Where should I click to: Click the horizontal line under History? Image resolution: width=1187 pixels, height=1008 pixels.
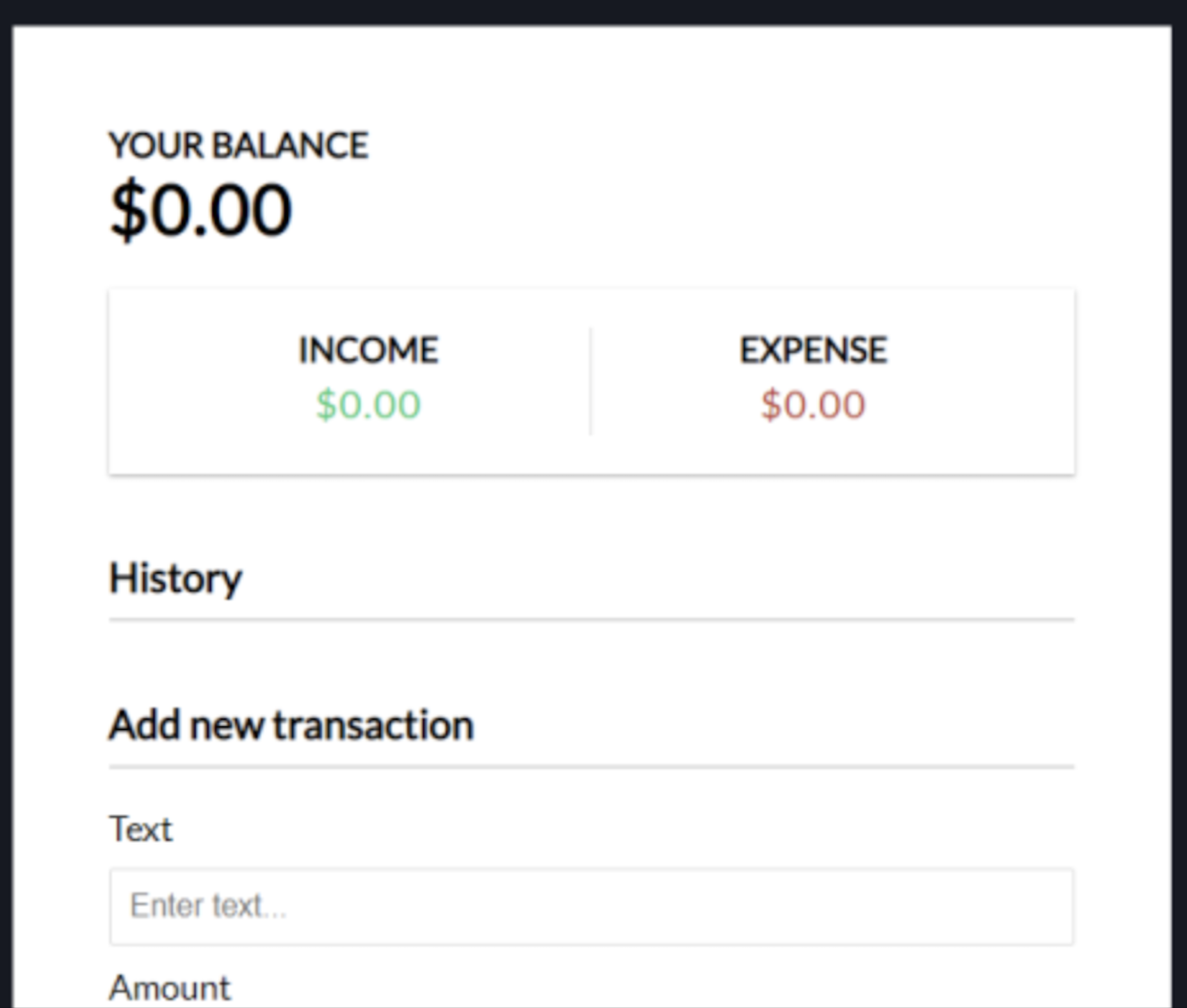coord(591,619)
